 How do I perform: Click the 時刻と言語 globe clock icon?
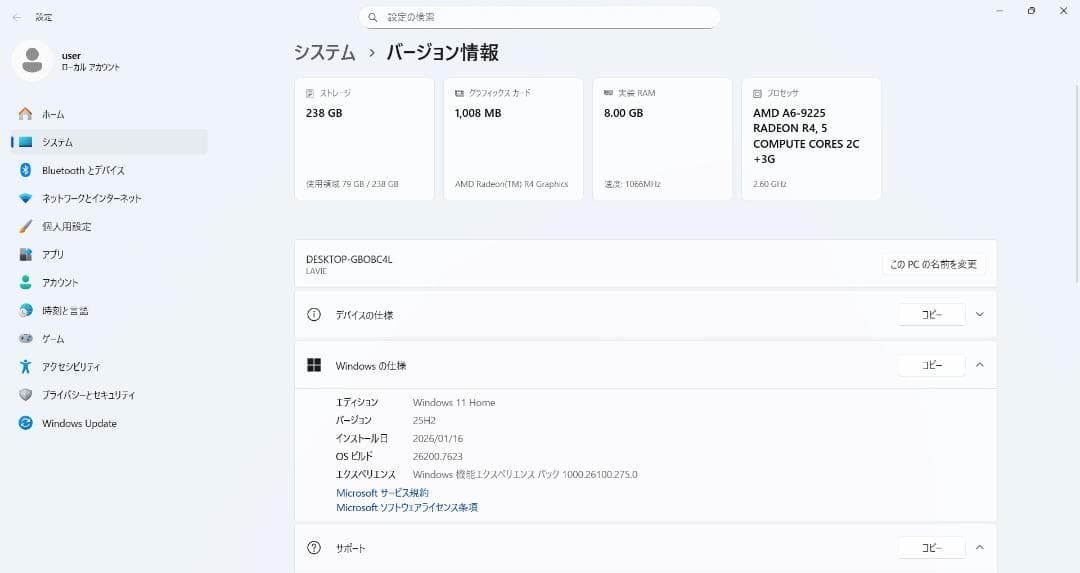click(25, 311)
